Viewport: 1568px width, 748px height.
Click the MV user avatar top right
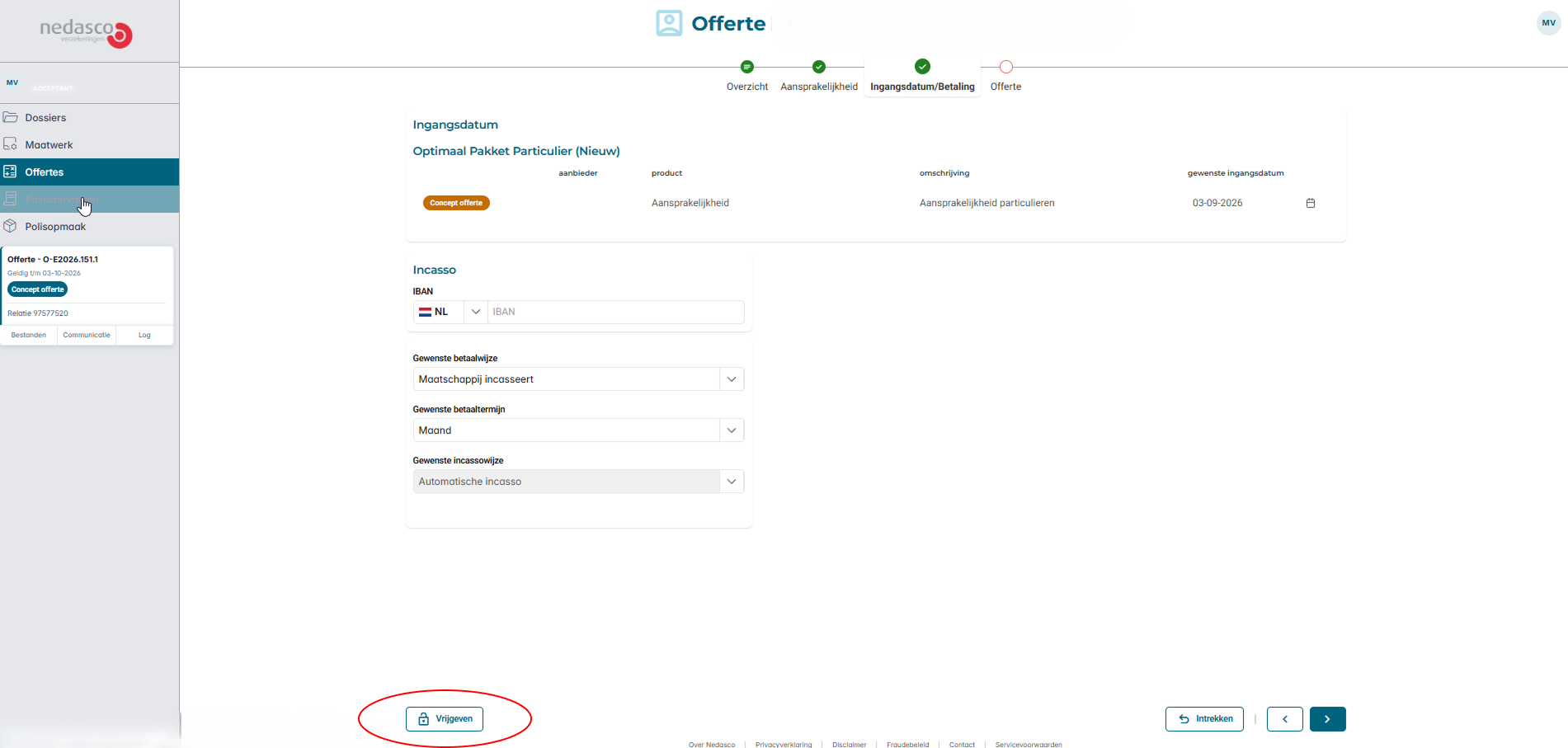1548,23
